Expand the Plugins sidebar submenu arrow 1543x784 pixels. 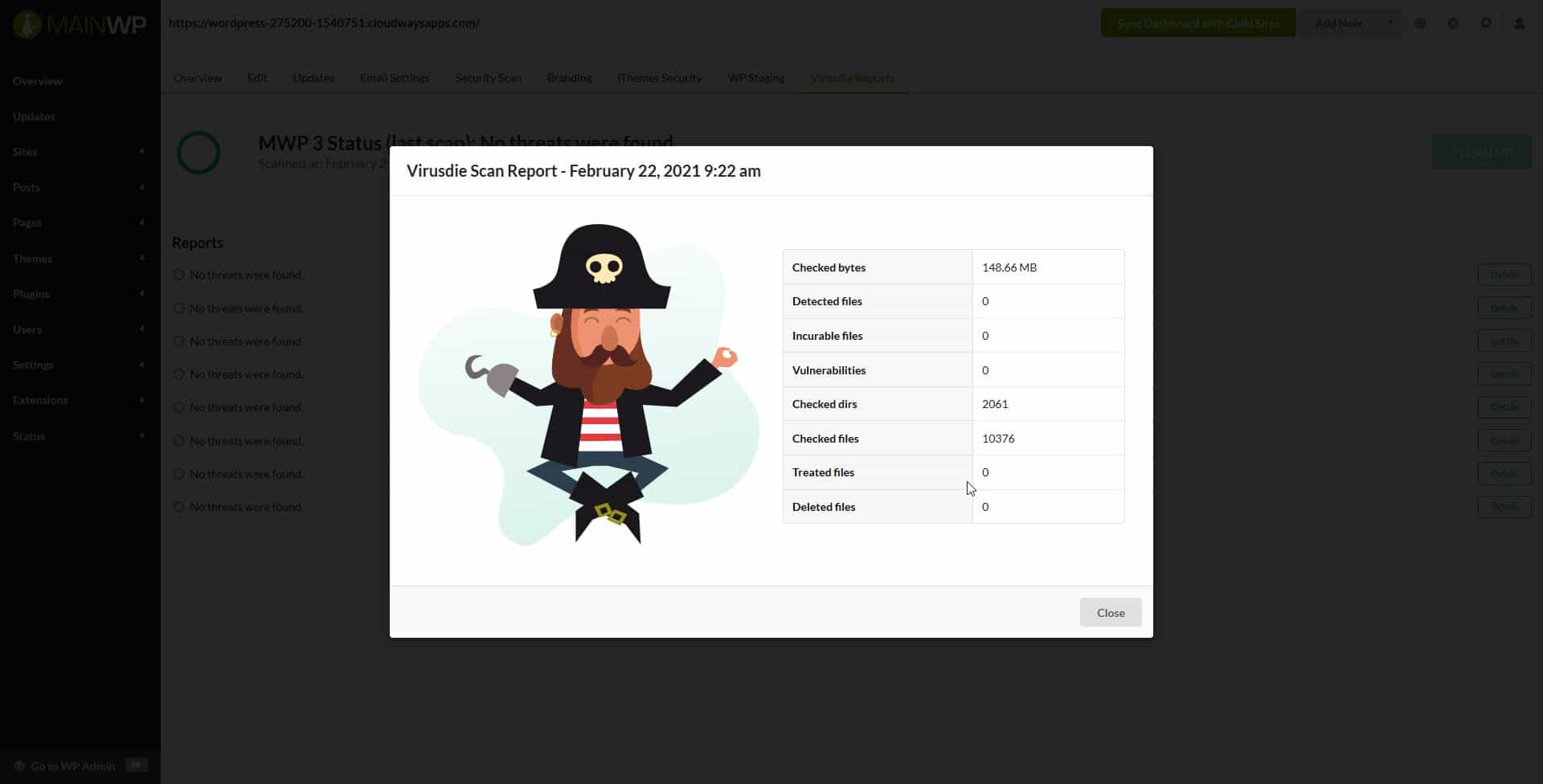pyautogui.click(x=141, y=294)
